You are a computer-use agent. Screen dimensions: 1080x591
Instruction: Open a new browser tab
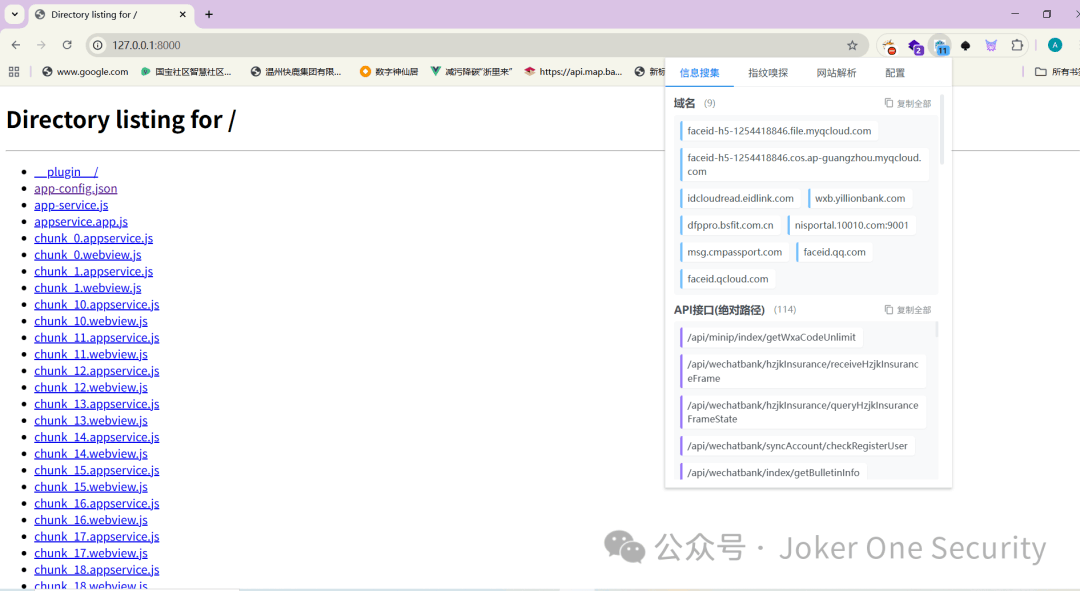pos(209,14)
